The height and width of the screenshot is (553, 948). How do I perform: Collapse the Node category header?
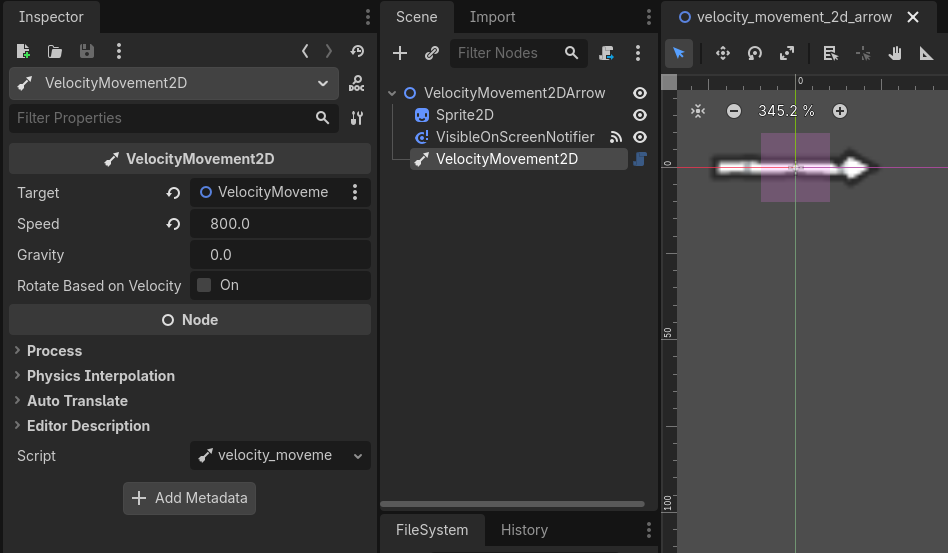click(x=190, y=320)
